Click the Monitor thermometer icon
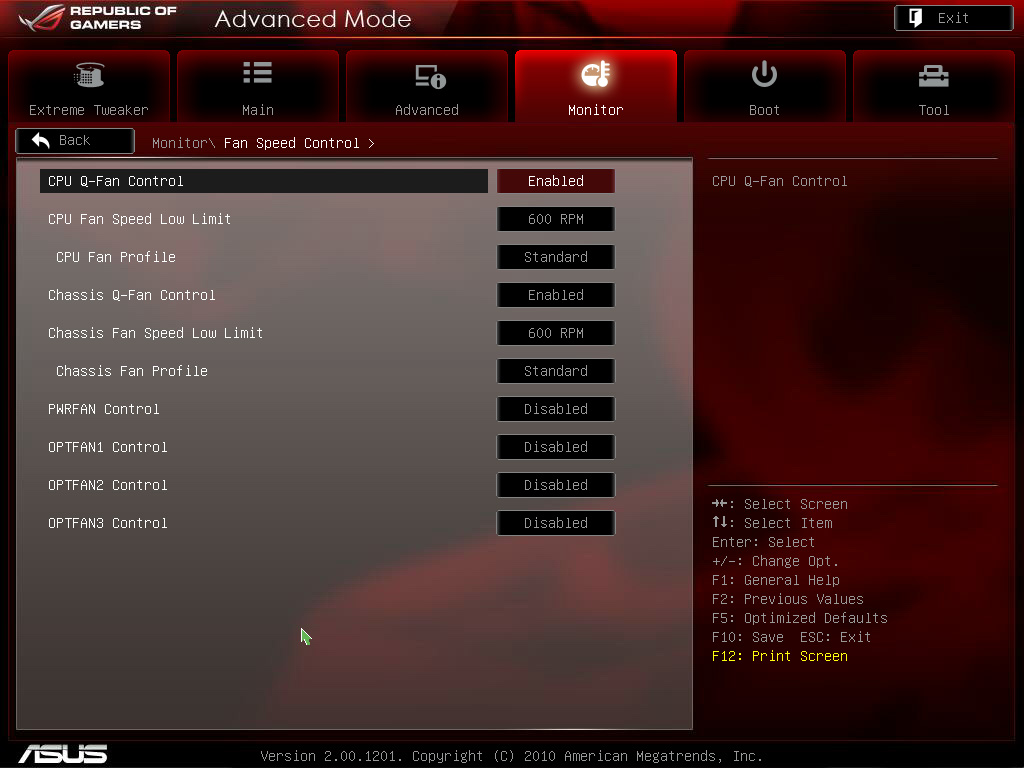The width and height of the screenshot is (1024, 768). click(x=595, y=75)
